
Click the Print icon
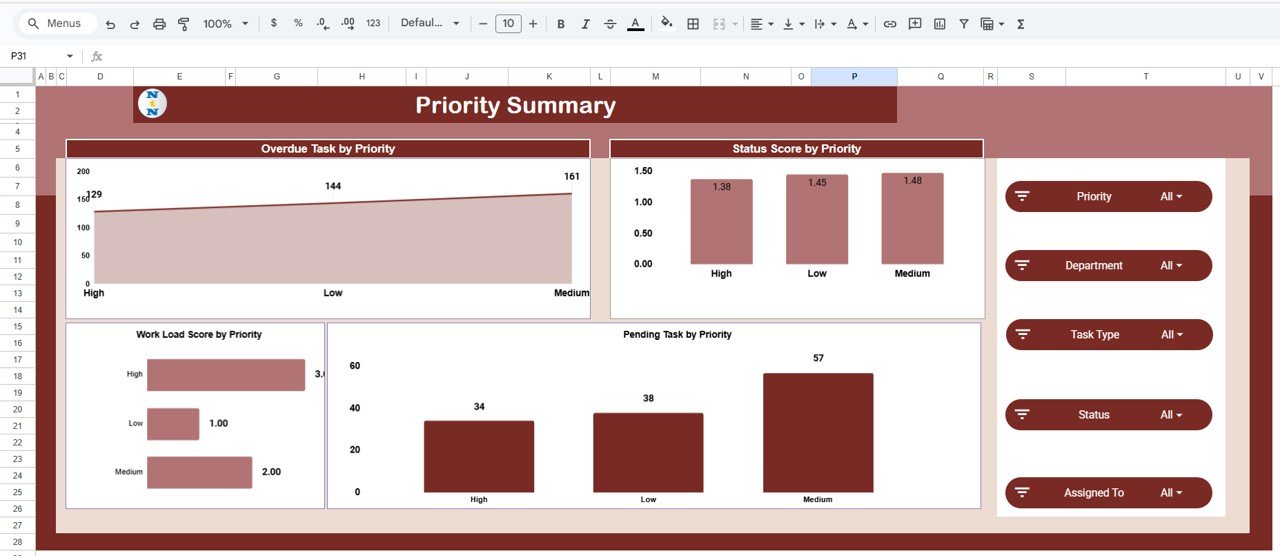click(x=159, y=24)
